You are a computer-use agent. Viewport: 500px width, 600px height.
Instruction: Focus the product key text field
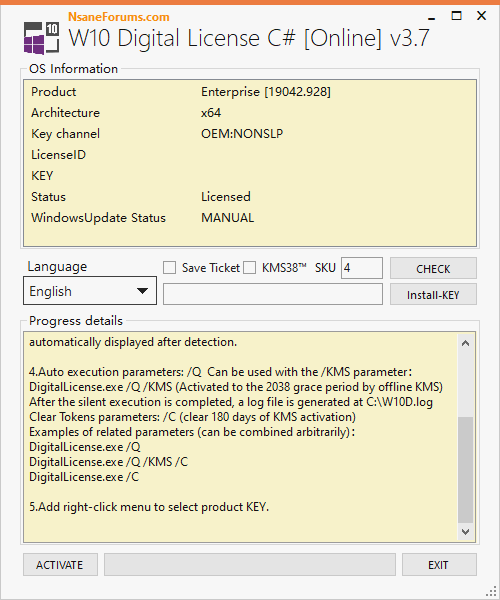[273, 294]
